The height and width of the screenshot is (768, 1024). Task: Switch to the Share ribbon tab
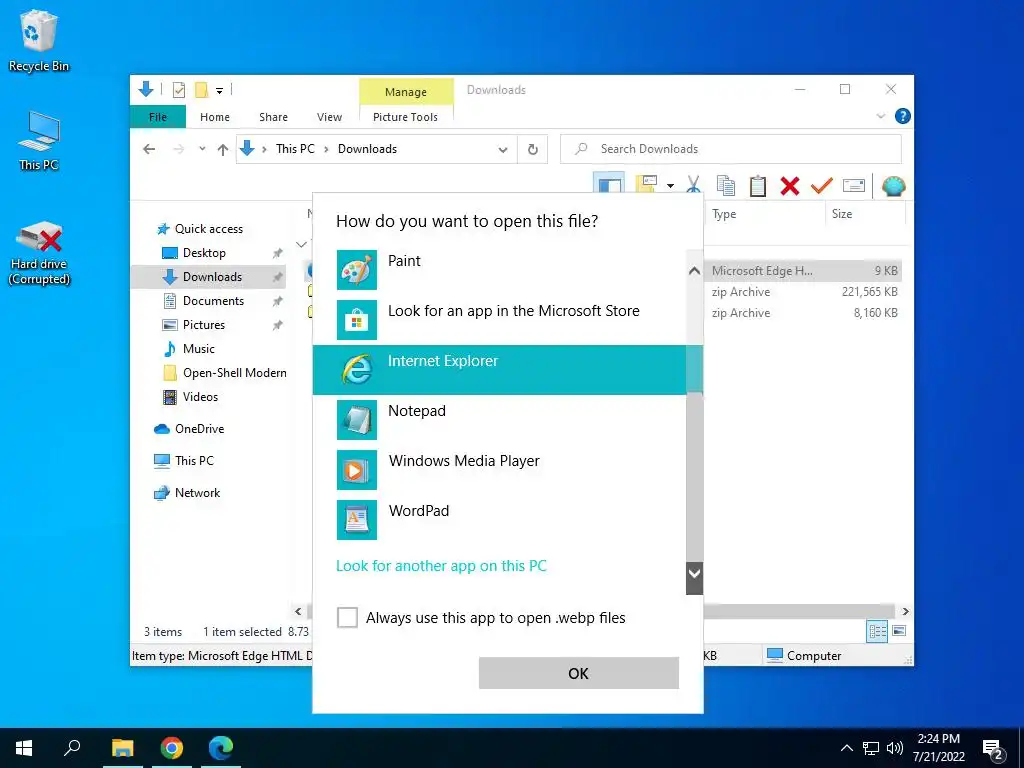coord(273,117)
